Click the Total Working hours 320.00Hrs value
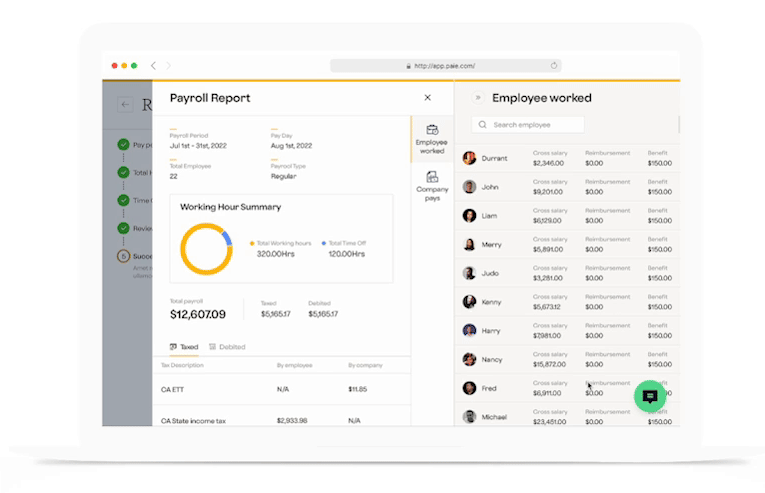765x493 pixels. click(x=276, y=254)
